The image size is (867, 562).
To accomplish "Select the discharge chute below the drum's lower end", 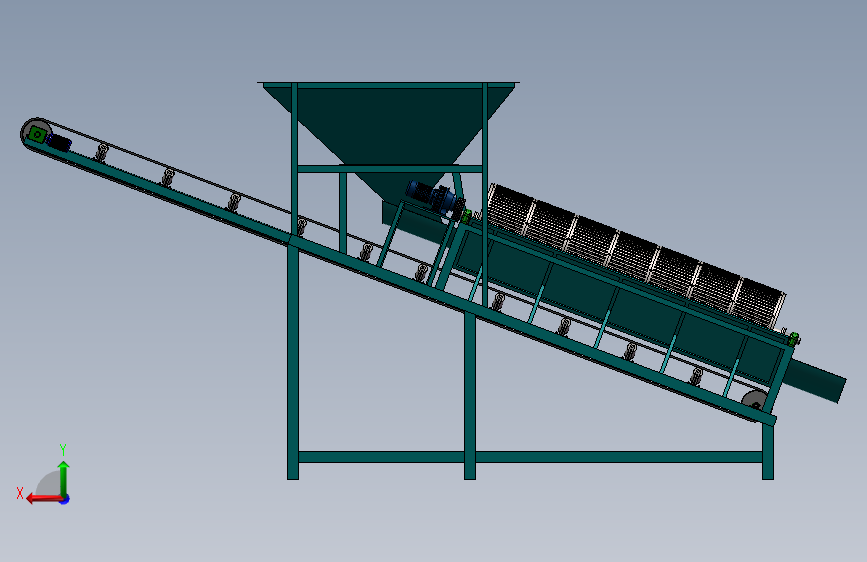I will (814, 379).
